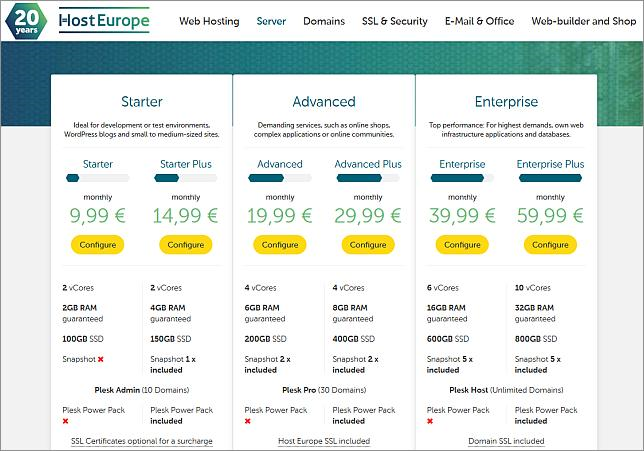Click the 9,99 € price
644x451 pixels.
coord(98,216)
